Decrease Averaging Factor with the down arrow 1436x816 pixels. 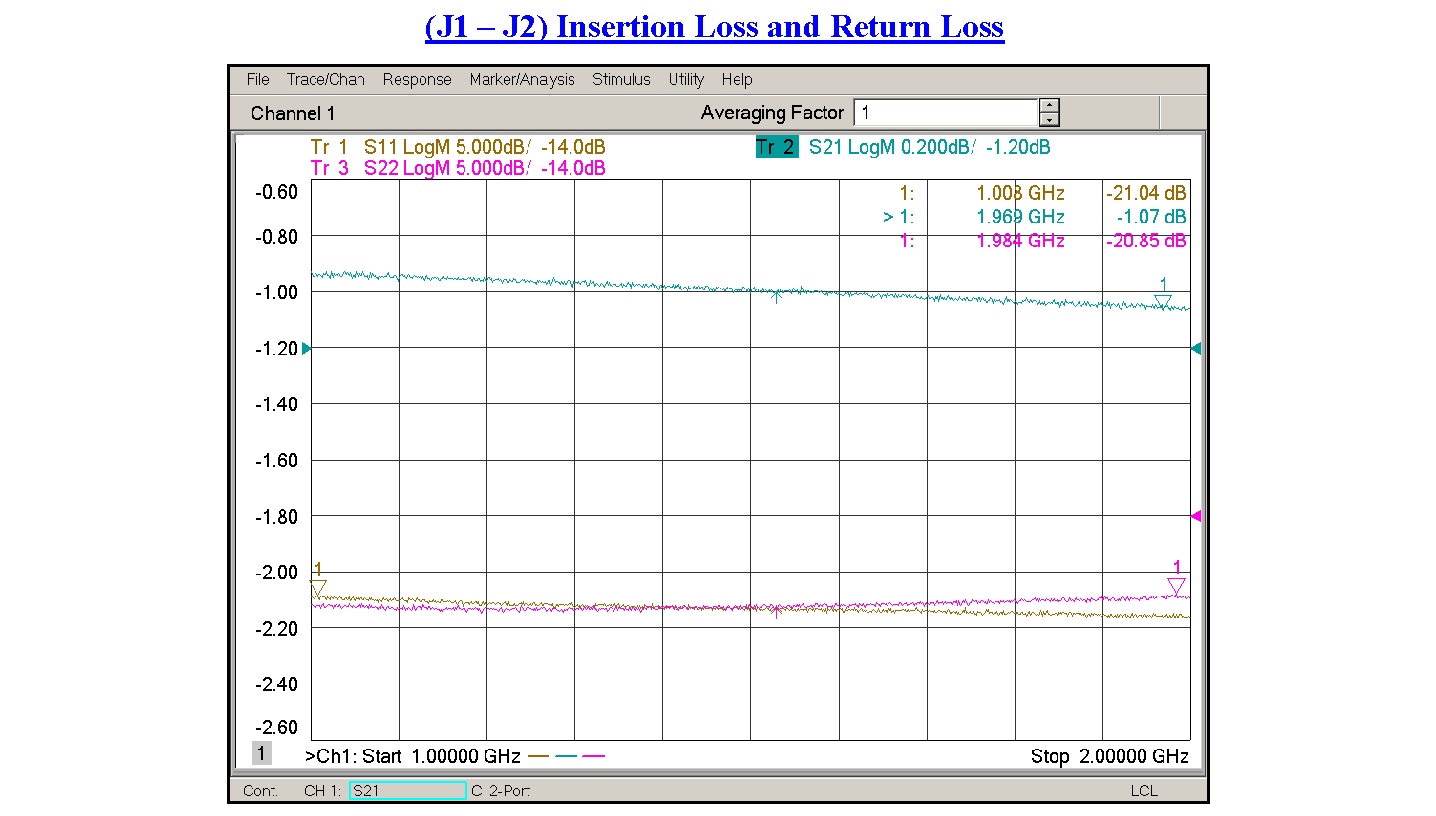click(x=1049, y=120)
